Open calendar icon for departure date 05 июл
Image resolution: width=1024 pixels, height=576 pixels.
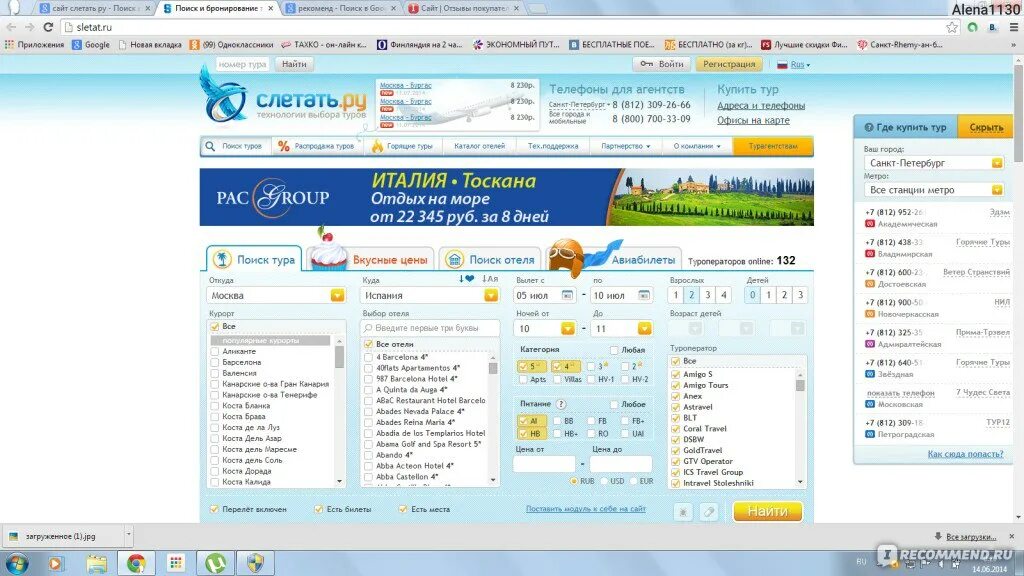(x=567, y=295)
